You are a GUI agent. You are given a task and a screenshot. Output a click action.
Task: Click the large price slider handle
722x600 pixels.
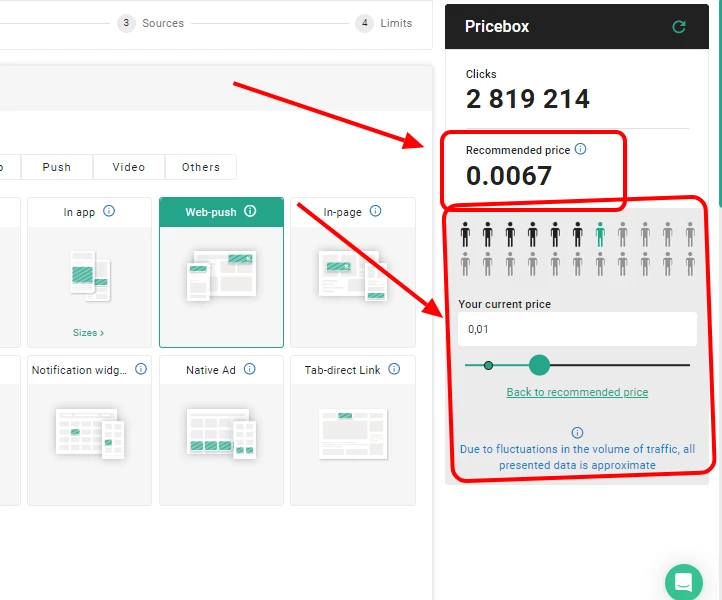pos(539,365)
